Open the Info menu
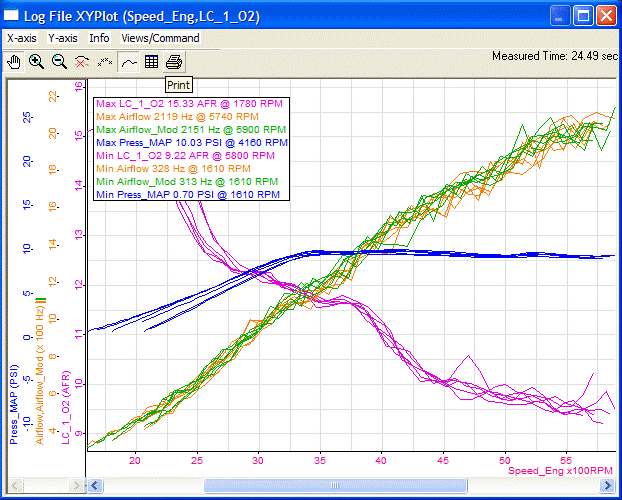The image size is (622, 500). (x=100, y=38)
